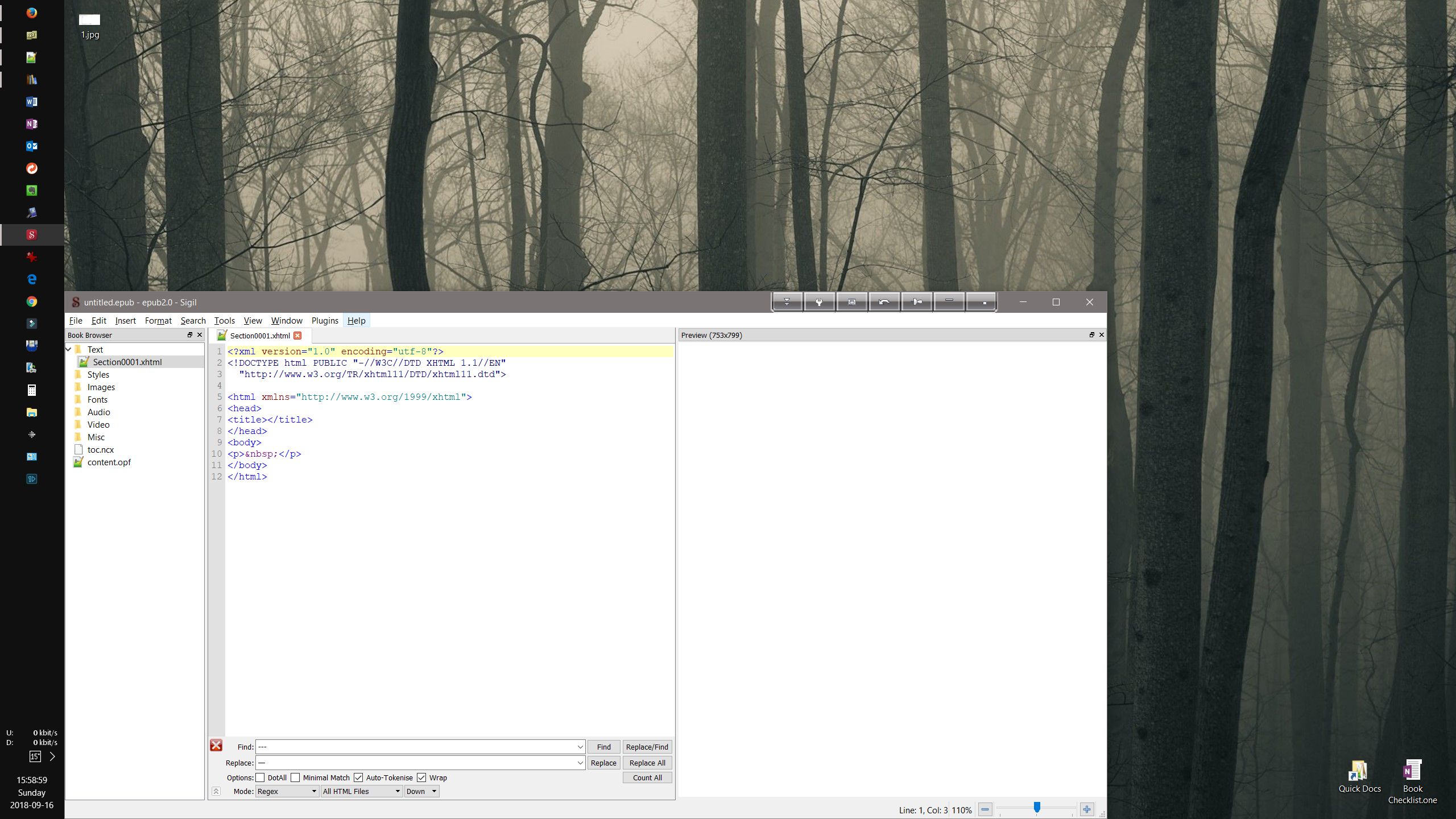Enable the DotAll option
Image resolution: width=1456 pixels, height=819 pixels.
(260, 777)
